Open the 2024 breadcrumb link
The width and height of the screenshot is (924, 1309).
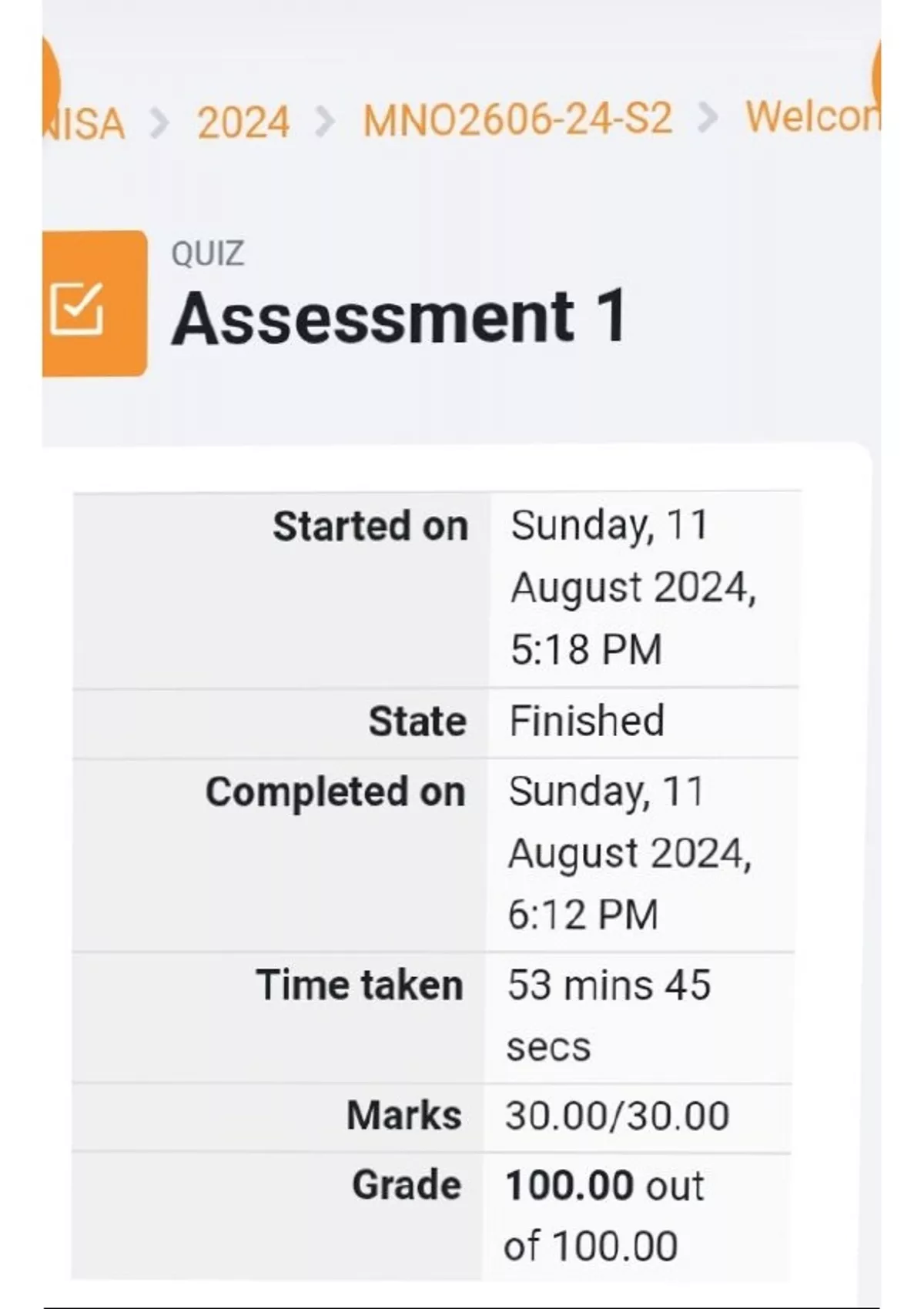(x=243, y=122)
